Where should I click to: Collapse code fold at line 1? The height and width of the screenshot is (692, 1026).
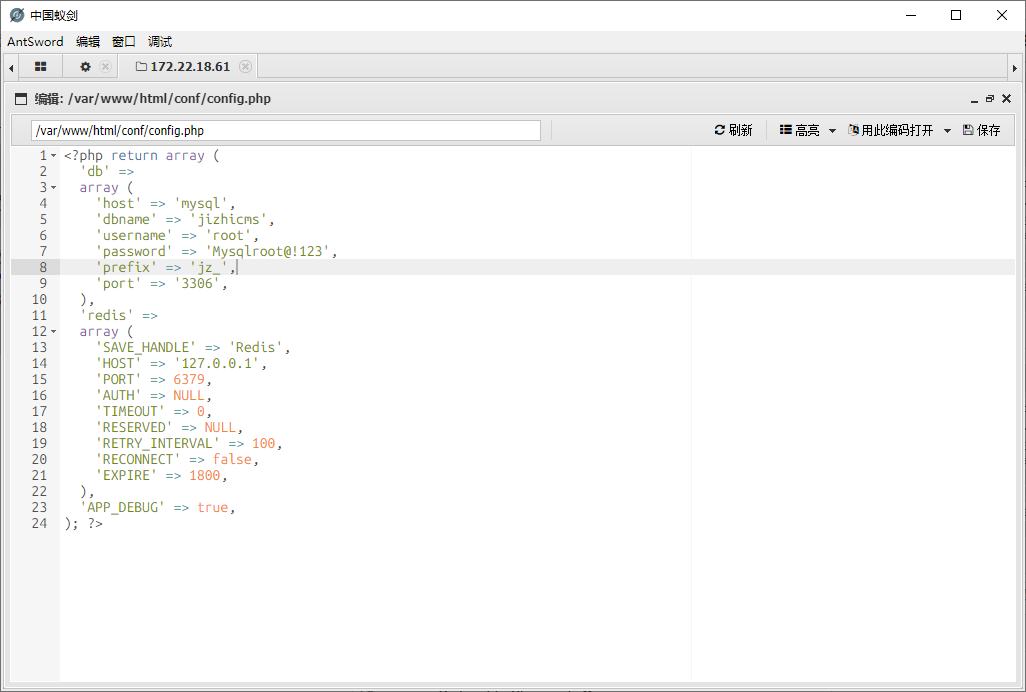point(54,156)
